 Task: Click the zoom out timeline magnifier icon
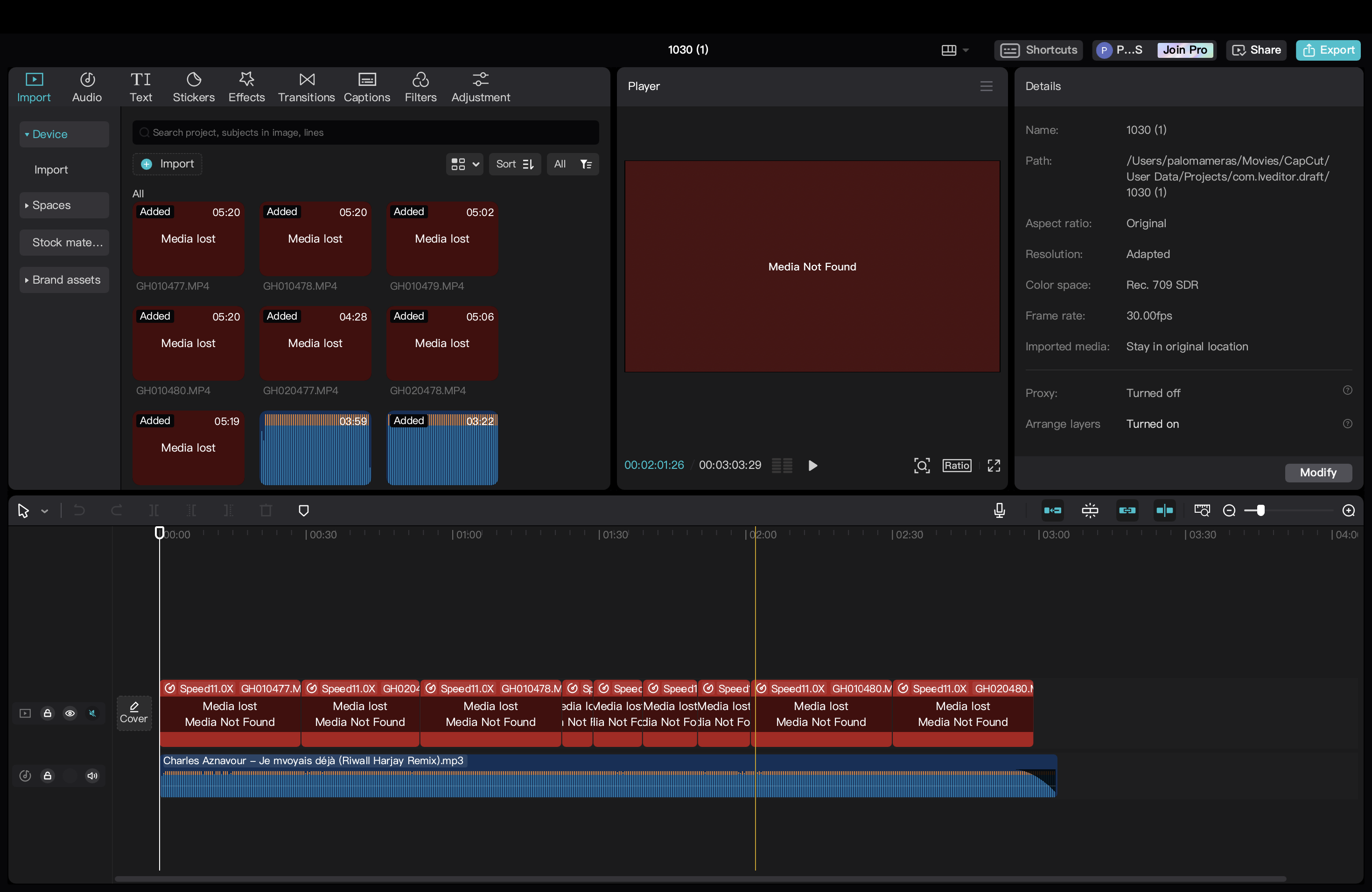coord(1228,510)
